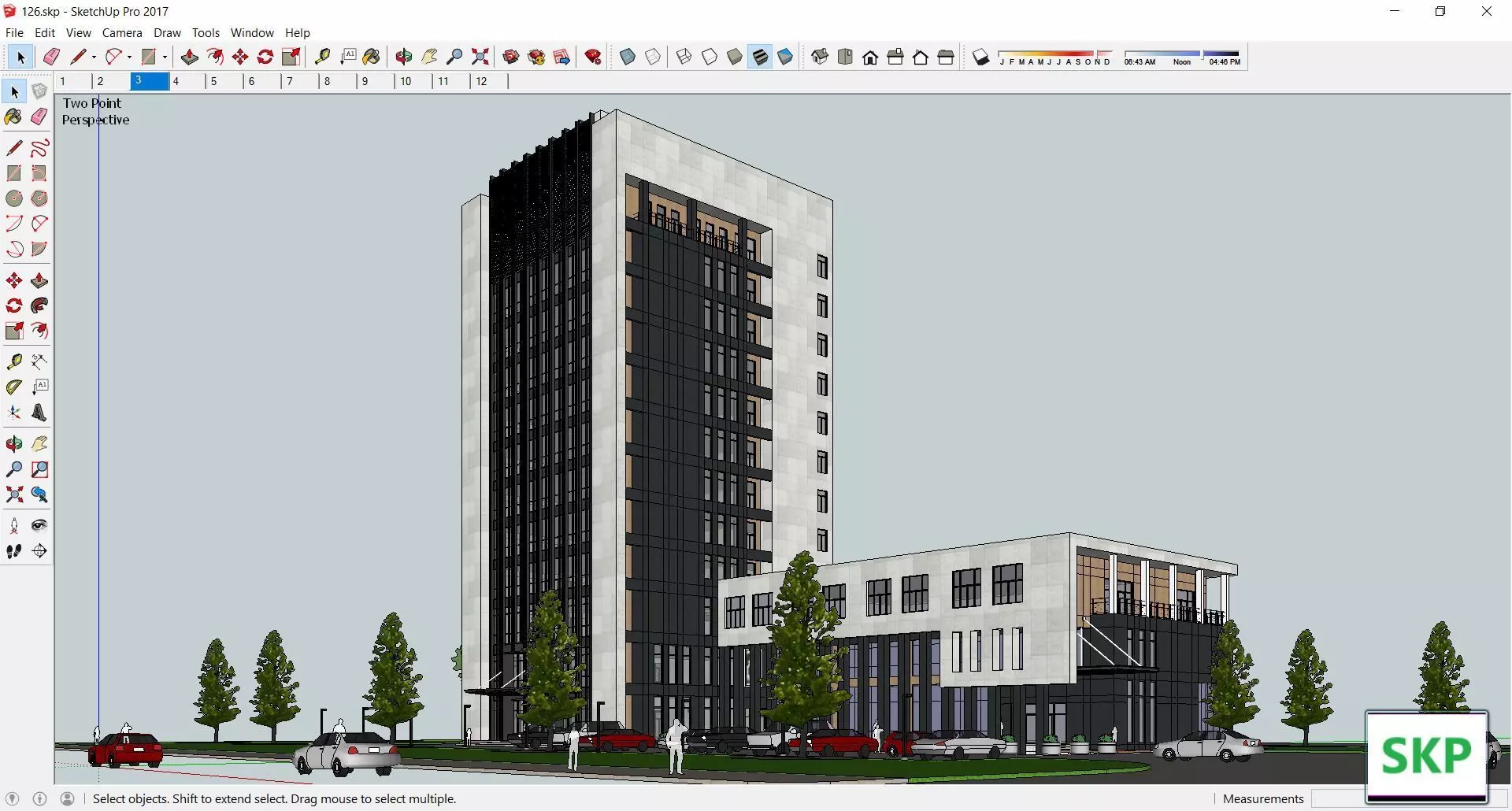Toggle Back Edges style

(653, 57)
